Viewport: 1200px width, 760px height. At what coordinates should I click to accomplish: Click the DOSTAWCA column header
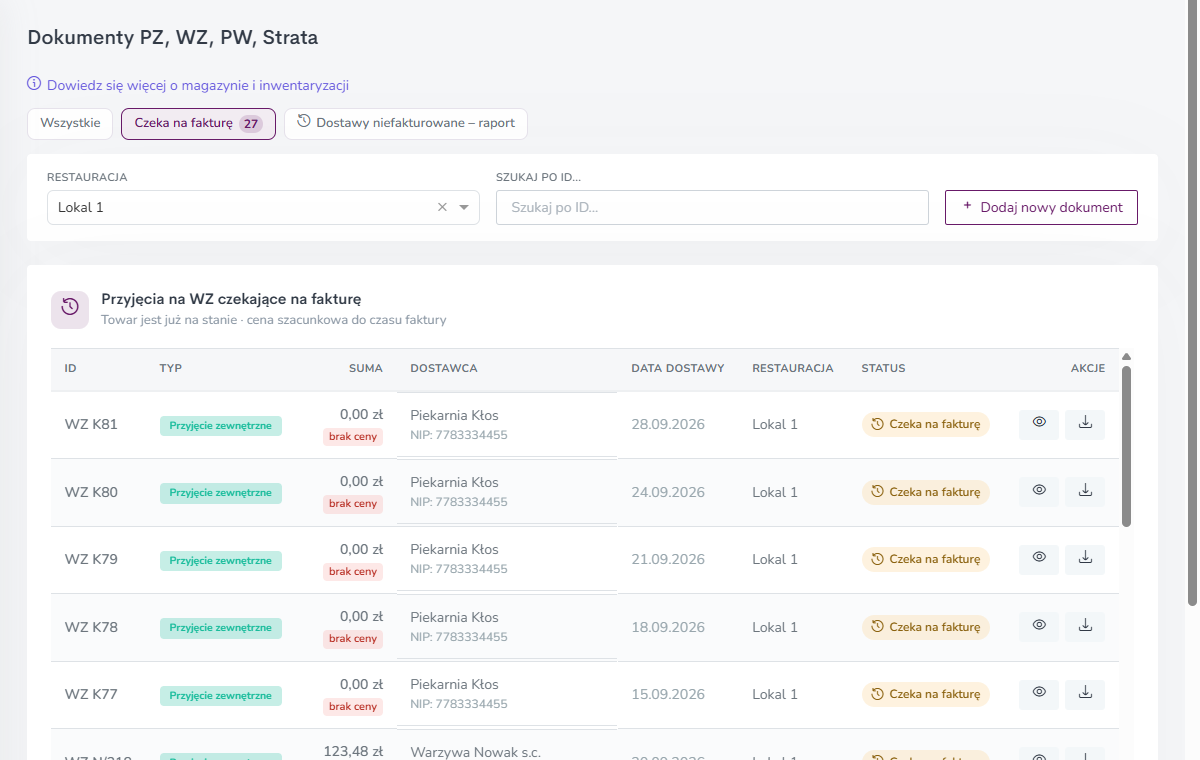pyautogui.click(x=444, y=368)
